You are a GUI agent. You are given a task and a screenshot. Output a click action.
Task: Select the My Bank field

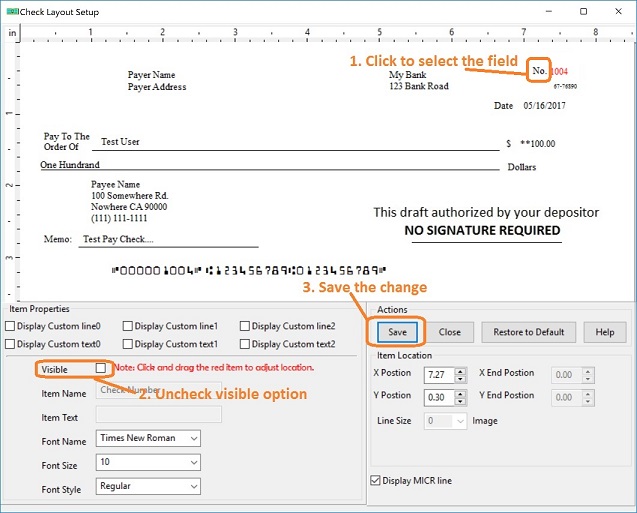(407, 75)
